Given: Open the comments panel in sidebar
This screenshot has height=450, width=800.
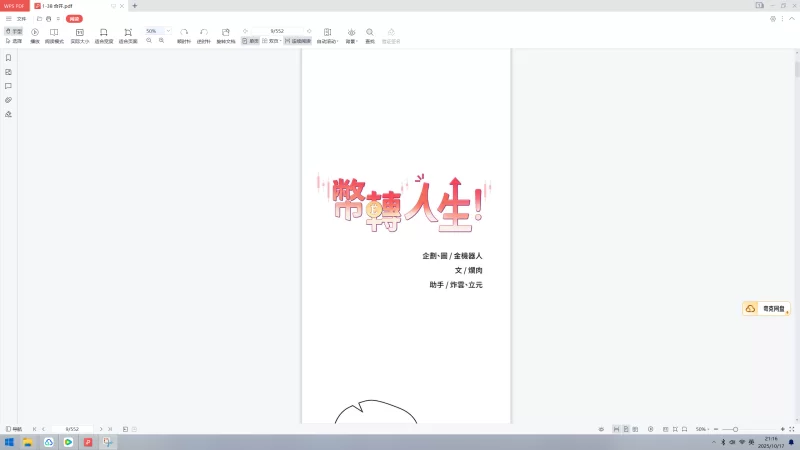Looking at the screenshot, I should point(8,86).
